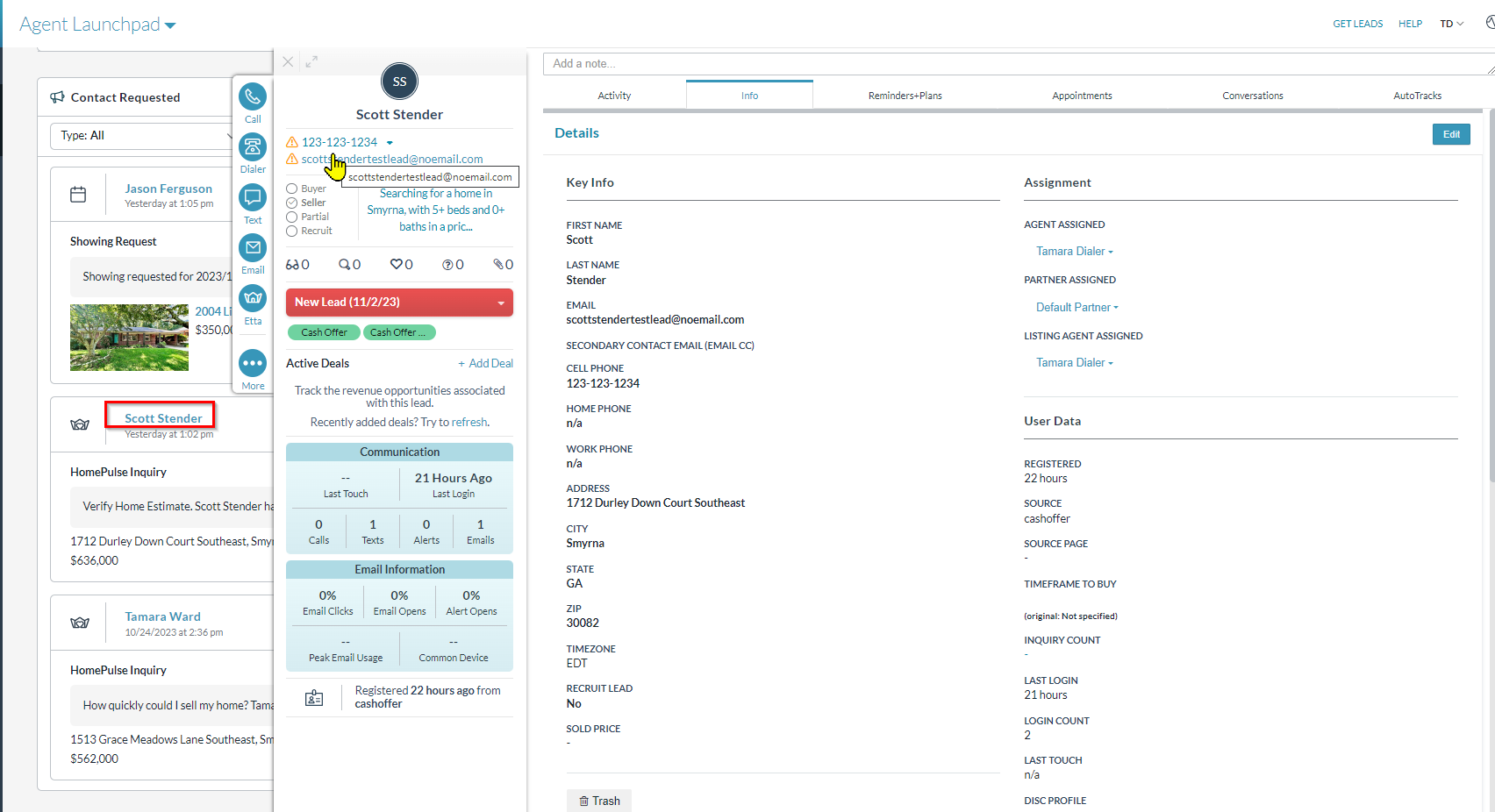Switch to the Activity tab
Screen dimensions: 1495x812
pyautogui.click(x=614, y=96)
